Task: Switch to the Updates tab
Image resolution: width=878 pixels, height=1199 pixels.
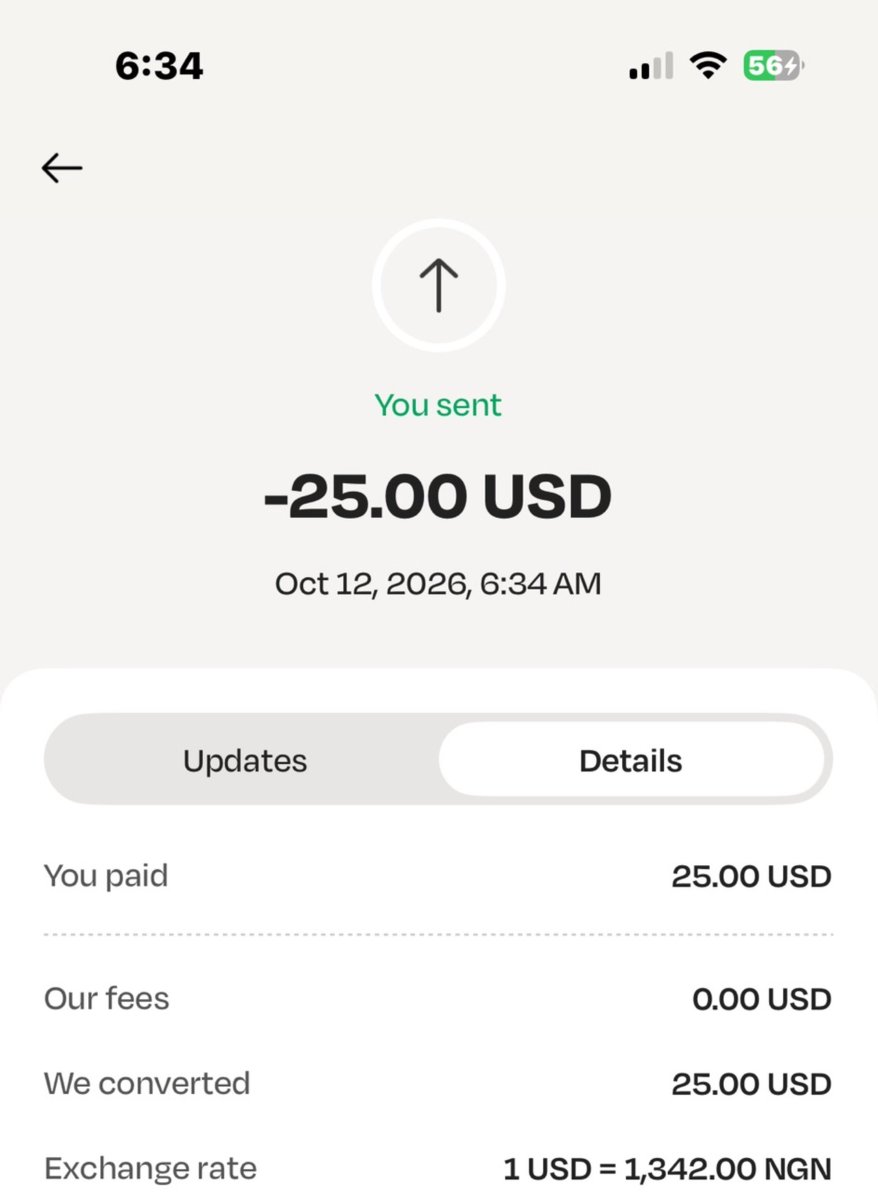Action: click(x=245, y=761)
